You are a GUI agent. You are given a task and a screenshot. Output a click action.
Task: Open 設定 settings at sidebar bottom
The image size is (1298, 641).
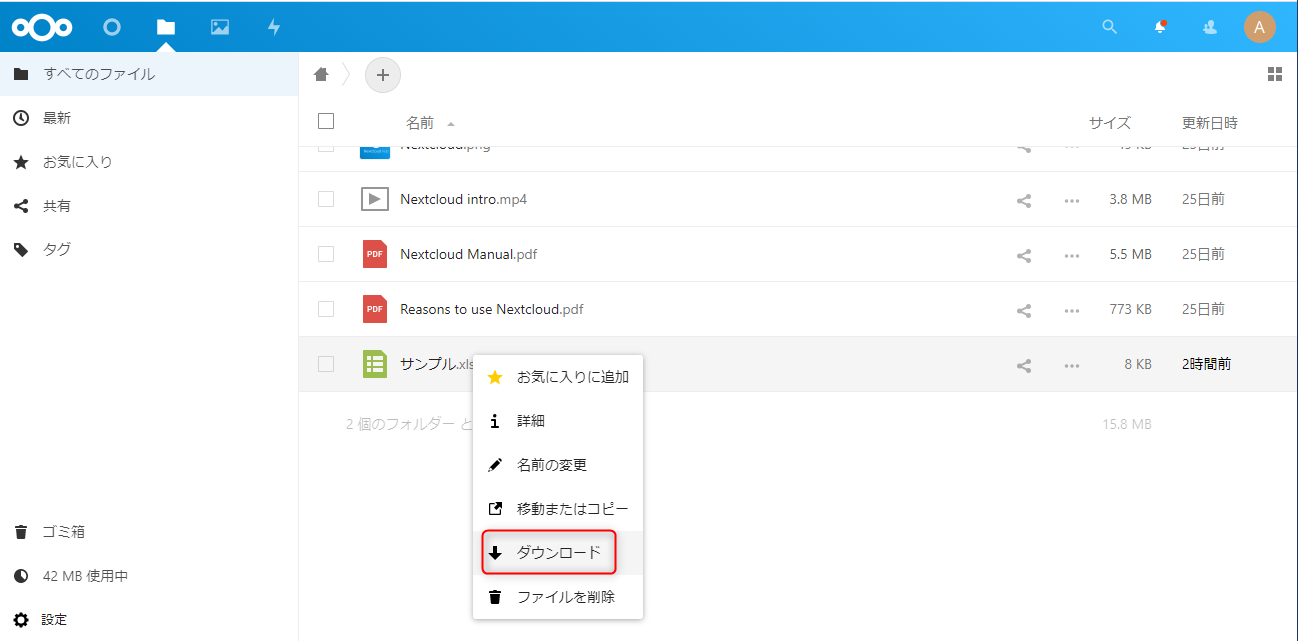[x=149, y=620]
